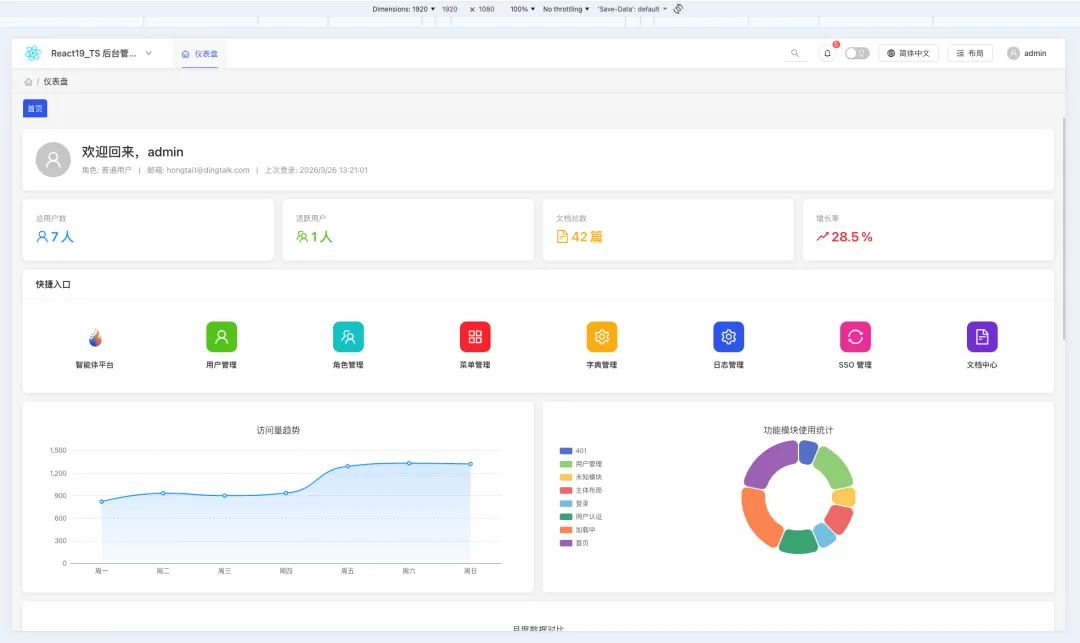
Task: Open 角色管理 teal shortcut icon
Action: point(349,337)
